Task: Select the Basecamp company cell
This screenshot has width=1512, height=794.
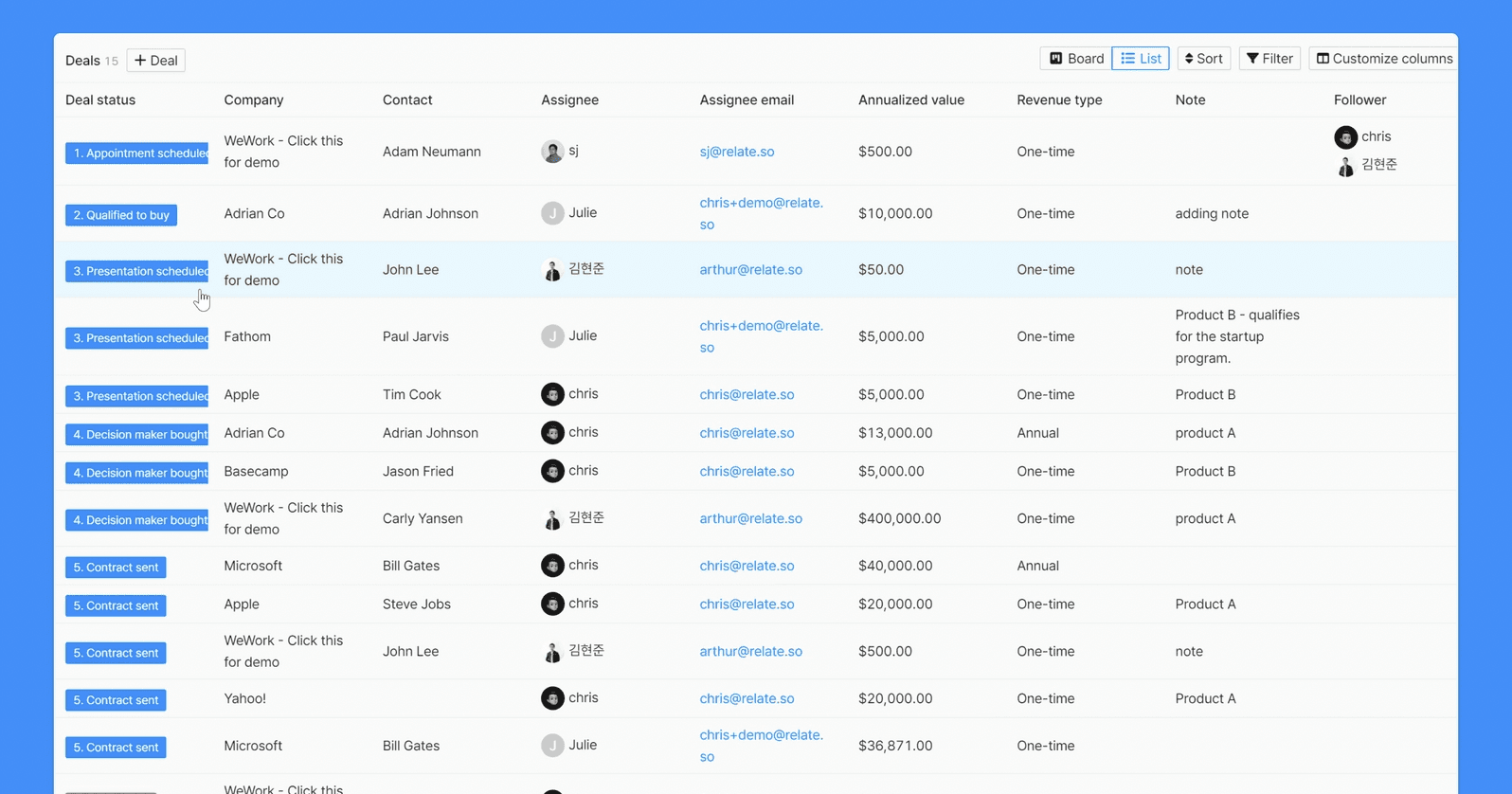Action: point(256,471)
